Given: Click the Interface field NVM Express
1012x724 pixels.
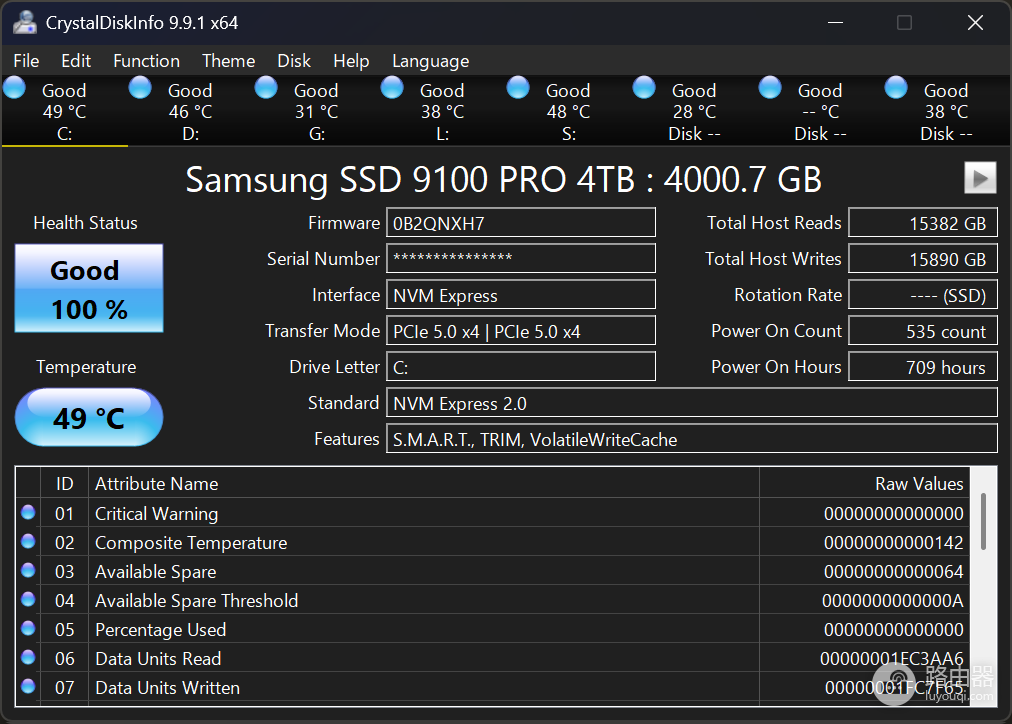Looking at the screenshot, I should (x=521, y=294).
